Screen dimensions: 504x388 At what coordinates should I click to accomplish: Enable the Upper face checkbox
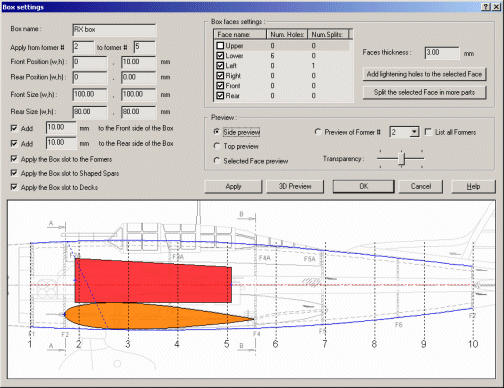(x=220, y=46)
